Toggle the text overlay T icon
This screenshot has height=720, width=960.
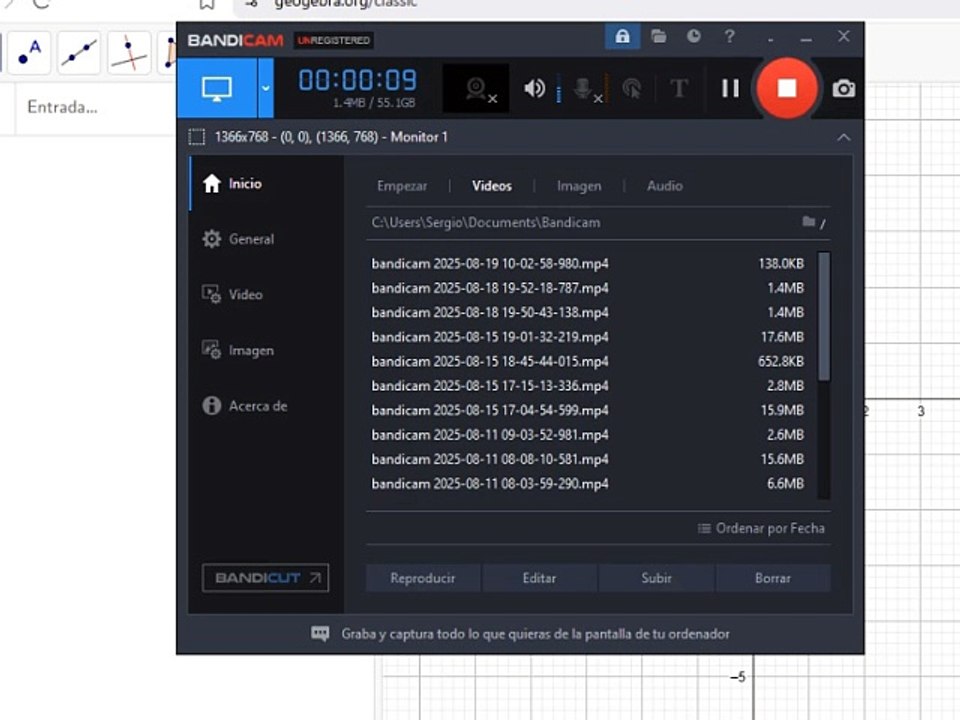pos(678,89)
